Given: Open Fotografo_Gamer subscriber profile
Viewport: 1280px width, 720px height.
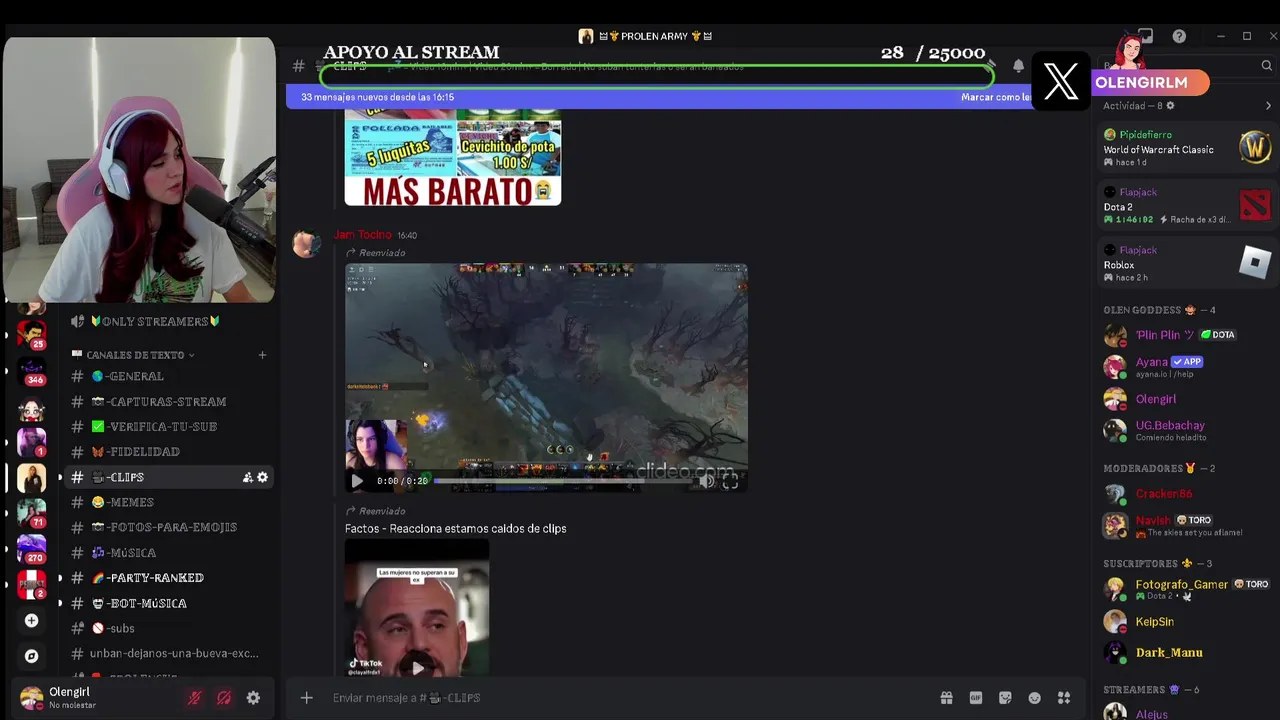Looking at the screenshot, I should [1187, 589].
